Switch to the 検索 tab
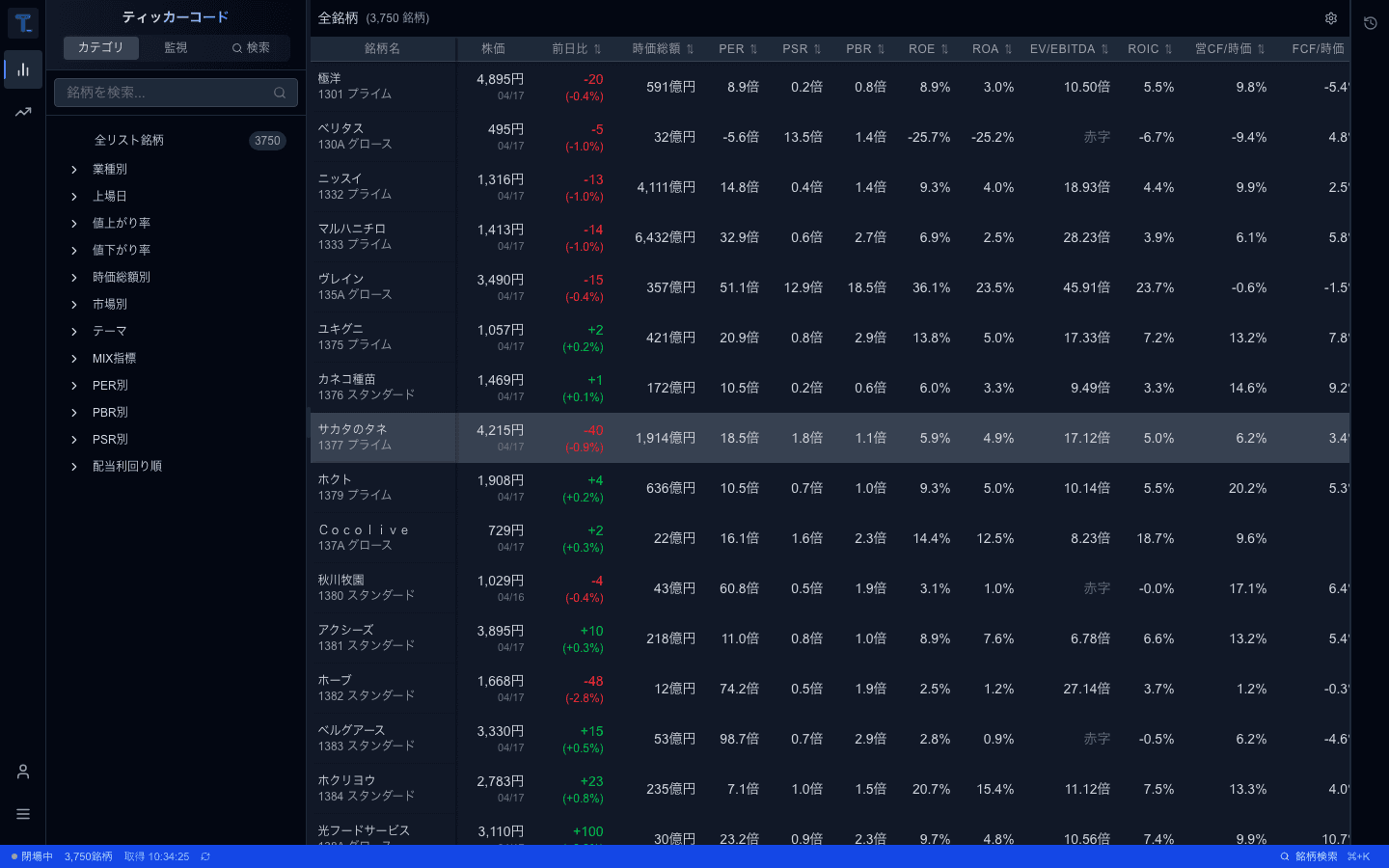Viewport: 1389px width, 868px height. 250,47
